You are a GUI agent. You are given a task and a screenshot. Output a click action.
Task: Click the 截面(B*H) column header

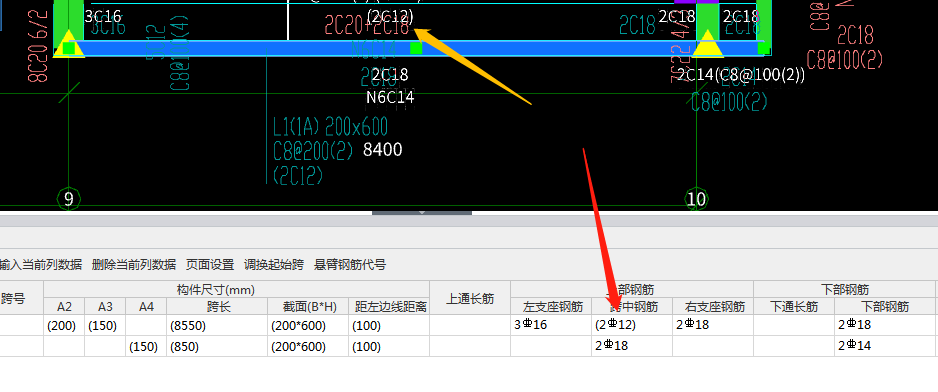(307, 307)
